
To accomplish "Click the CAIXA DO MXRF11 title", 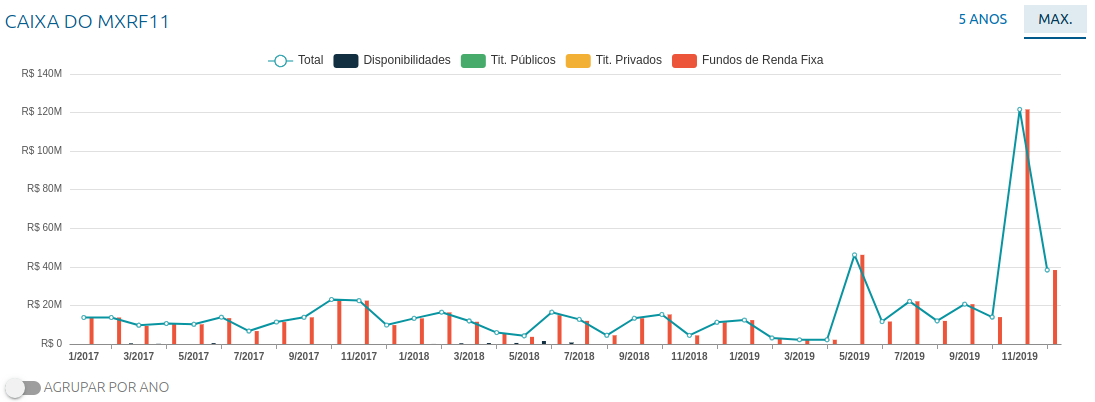I will coord(87,22).
